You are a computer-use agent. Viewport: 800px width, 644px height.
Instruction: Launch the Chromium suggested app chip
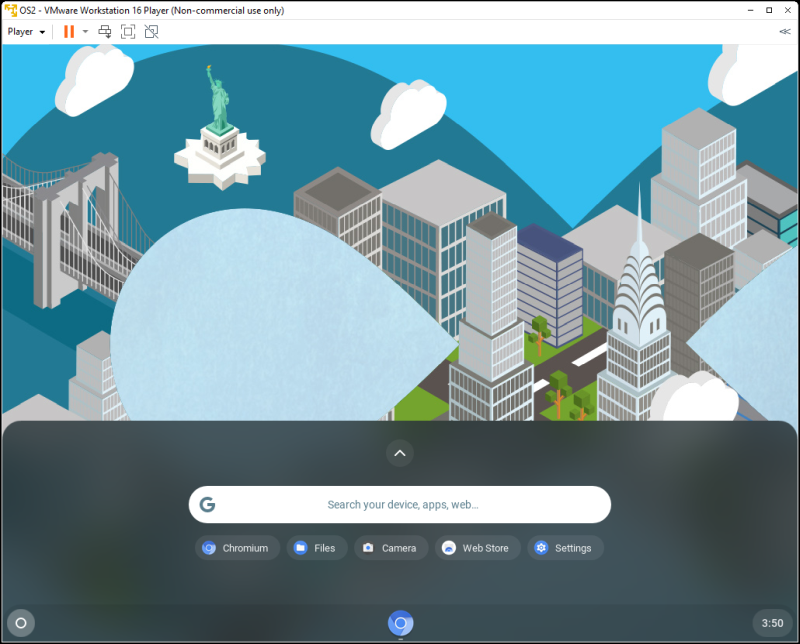[237, 548]
